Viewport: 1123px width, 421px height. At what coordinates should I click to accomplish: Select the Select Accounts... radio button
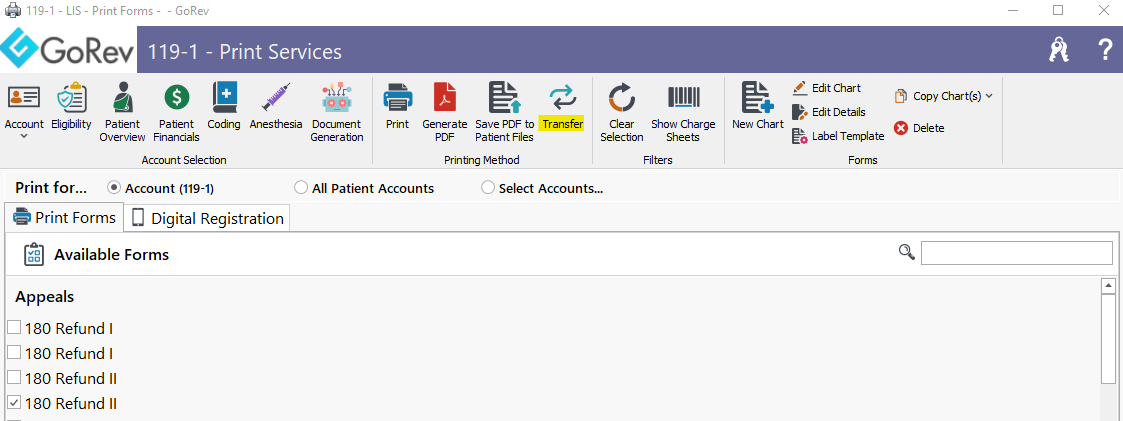(x=488, y=188)
